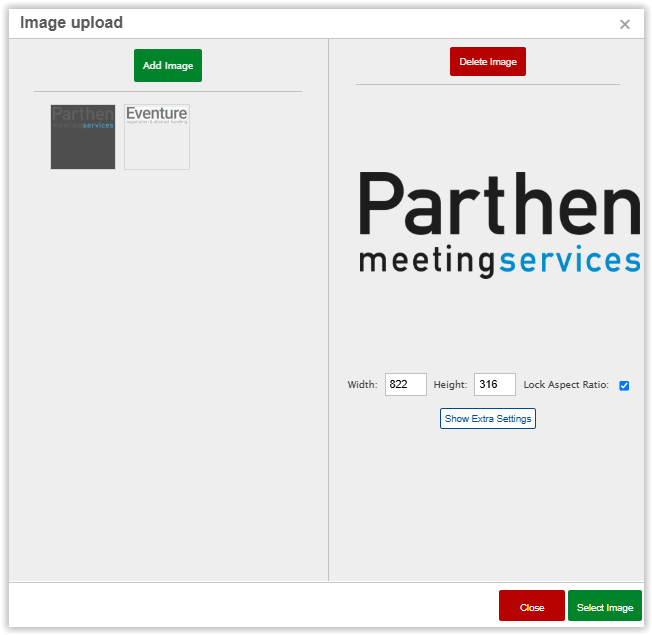
Task: Select the Eventure logo thumbnail
Action: coord(157,137)
